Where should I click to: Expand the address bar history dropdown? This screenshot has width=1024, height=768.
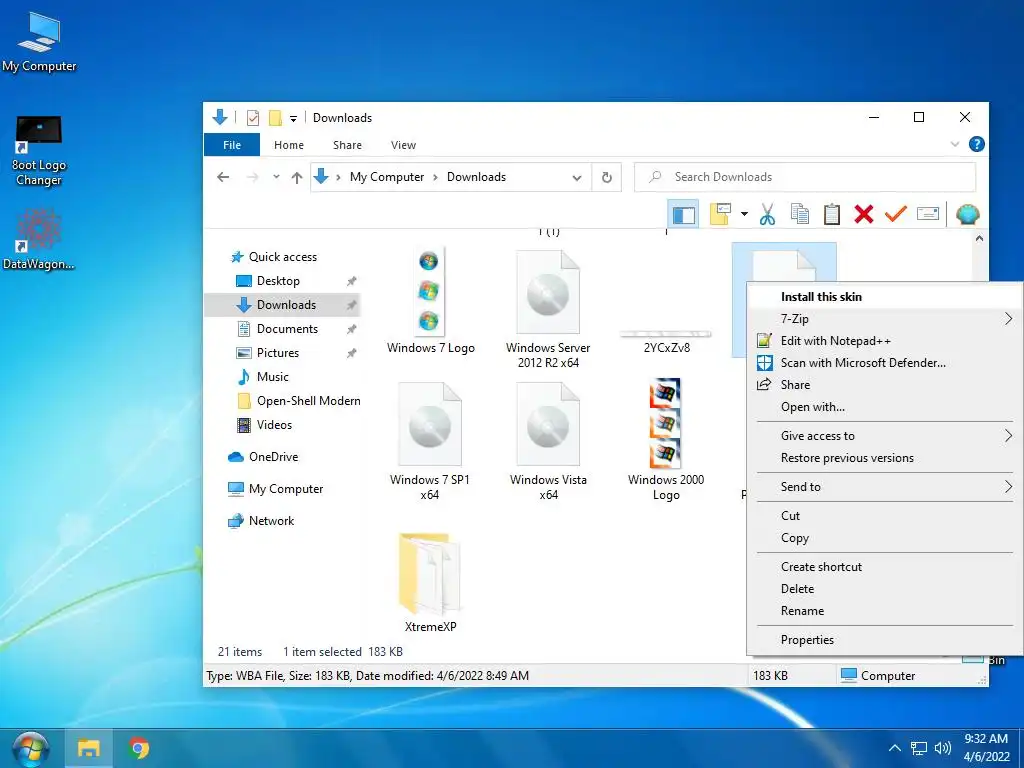pyautogui.click(x=577, y=177)
